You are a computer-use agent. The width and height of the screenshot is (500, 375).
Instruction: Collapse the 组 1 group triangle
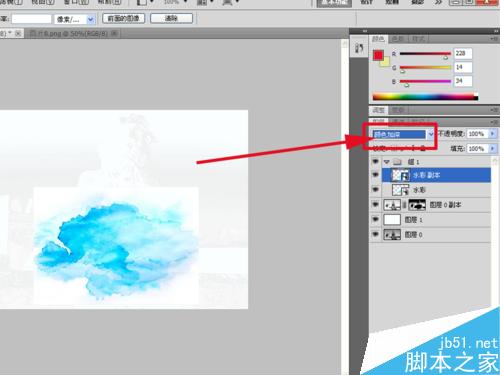tap(387, 162)
